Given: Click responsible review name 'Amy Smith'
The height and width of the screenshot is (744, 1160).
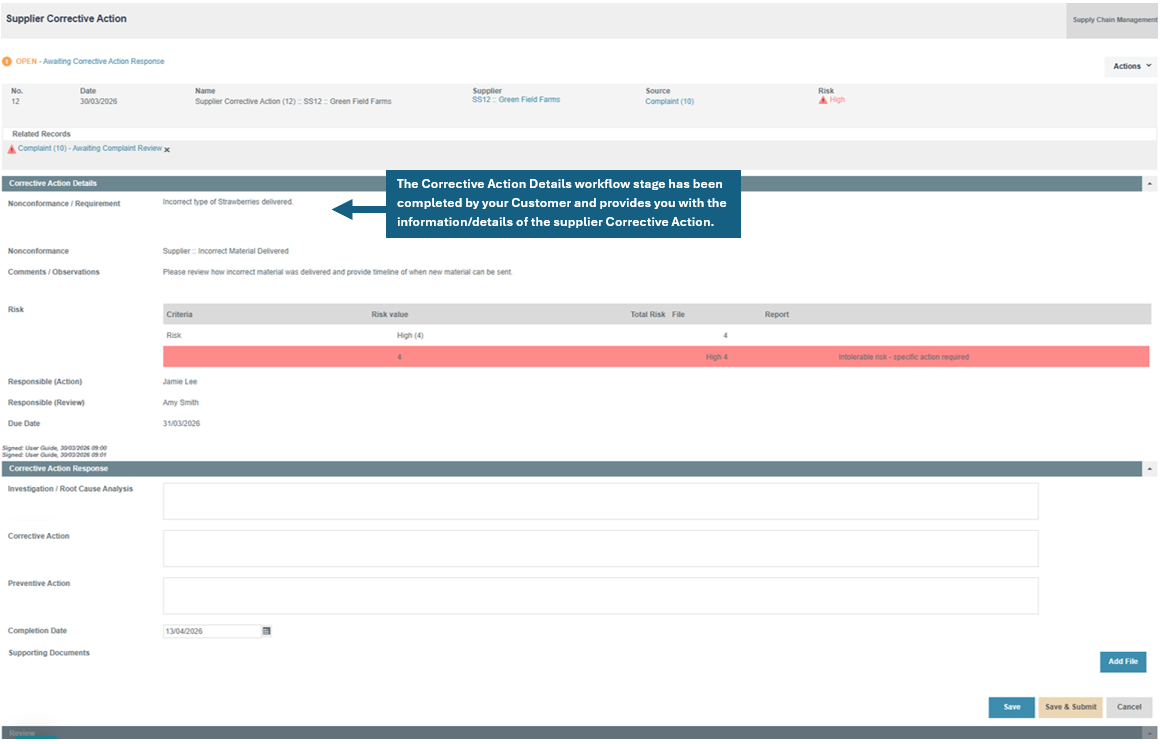Looking at the screenshot, I should tap(181, 403).
